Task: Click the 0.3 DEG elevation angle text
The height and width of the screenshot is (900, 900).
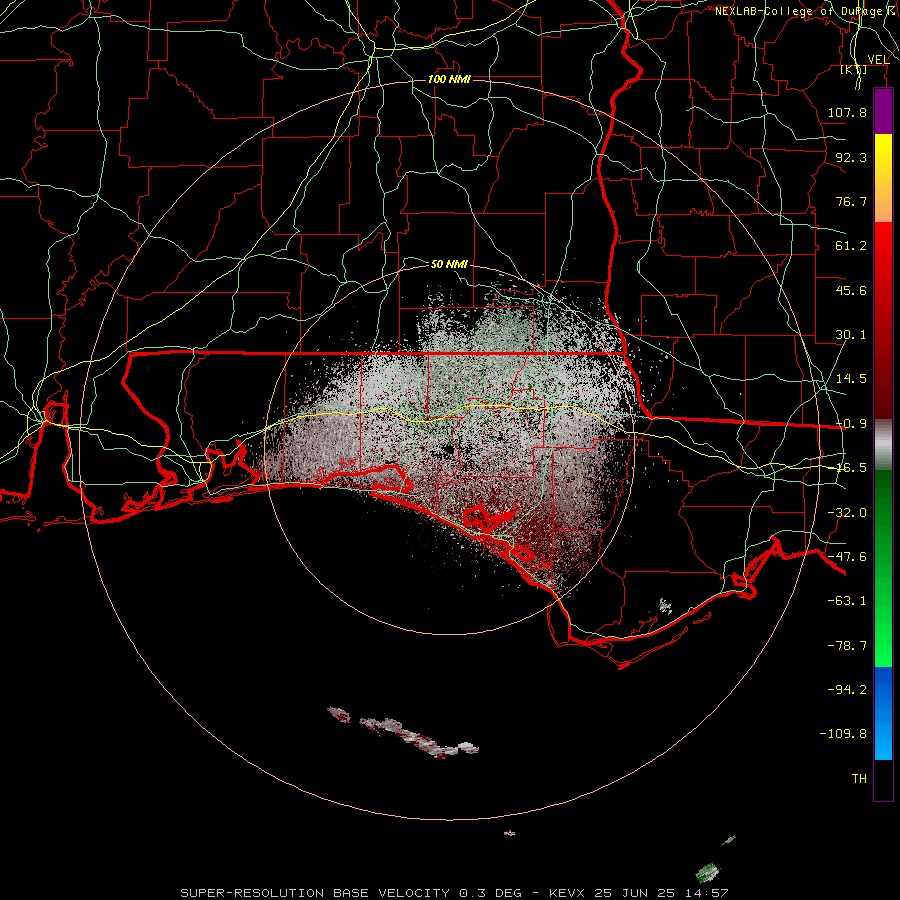Action: [x=490, y=893]
